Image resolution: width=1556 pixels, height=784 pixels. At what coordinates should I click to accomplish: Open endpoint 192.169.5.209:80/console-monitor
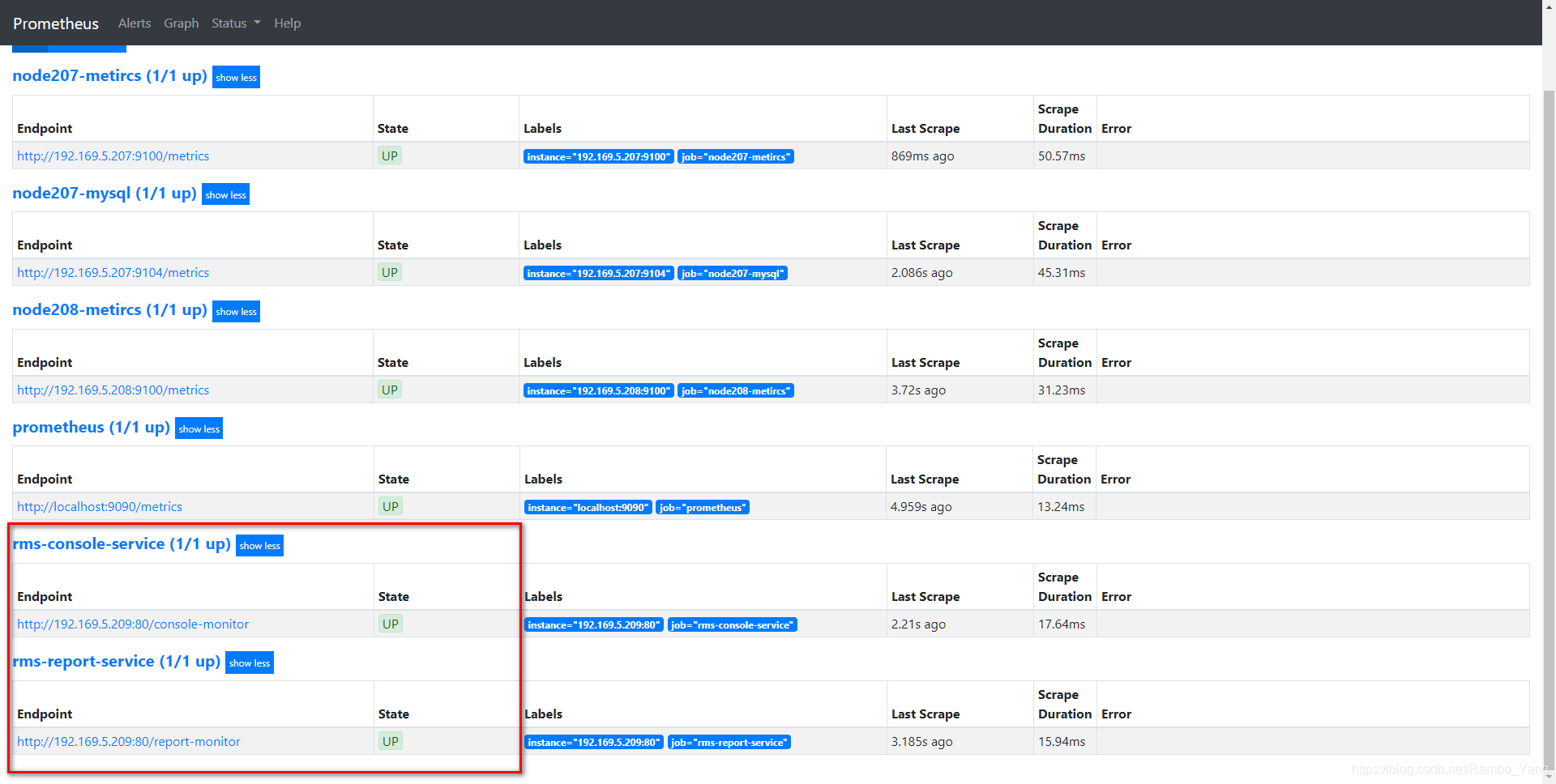[133, 624]
